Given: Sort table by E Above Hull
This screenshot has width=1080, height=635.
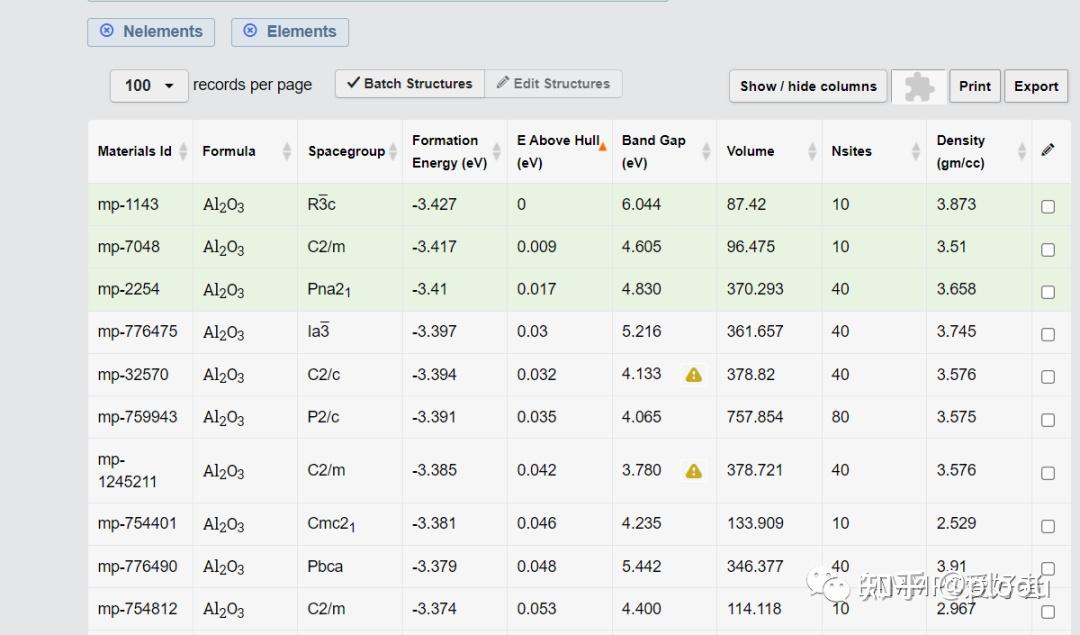Looking at the screenshot, I should click(x=560, y=151).
